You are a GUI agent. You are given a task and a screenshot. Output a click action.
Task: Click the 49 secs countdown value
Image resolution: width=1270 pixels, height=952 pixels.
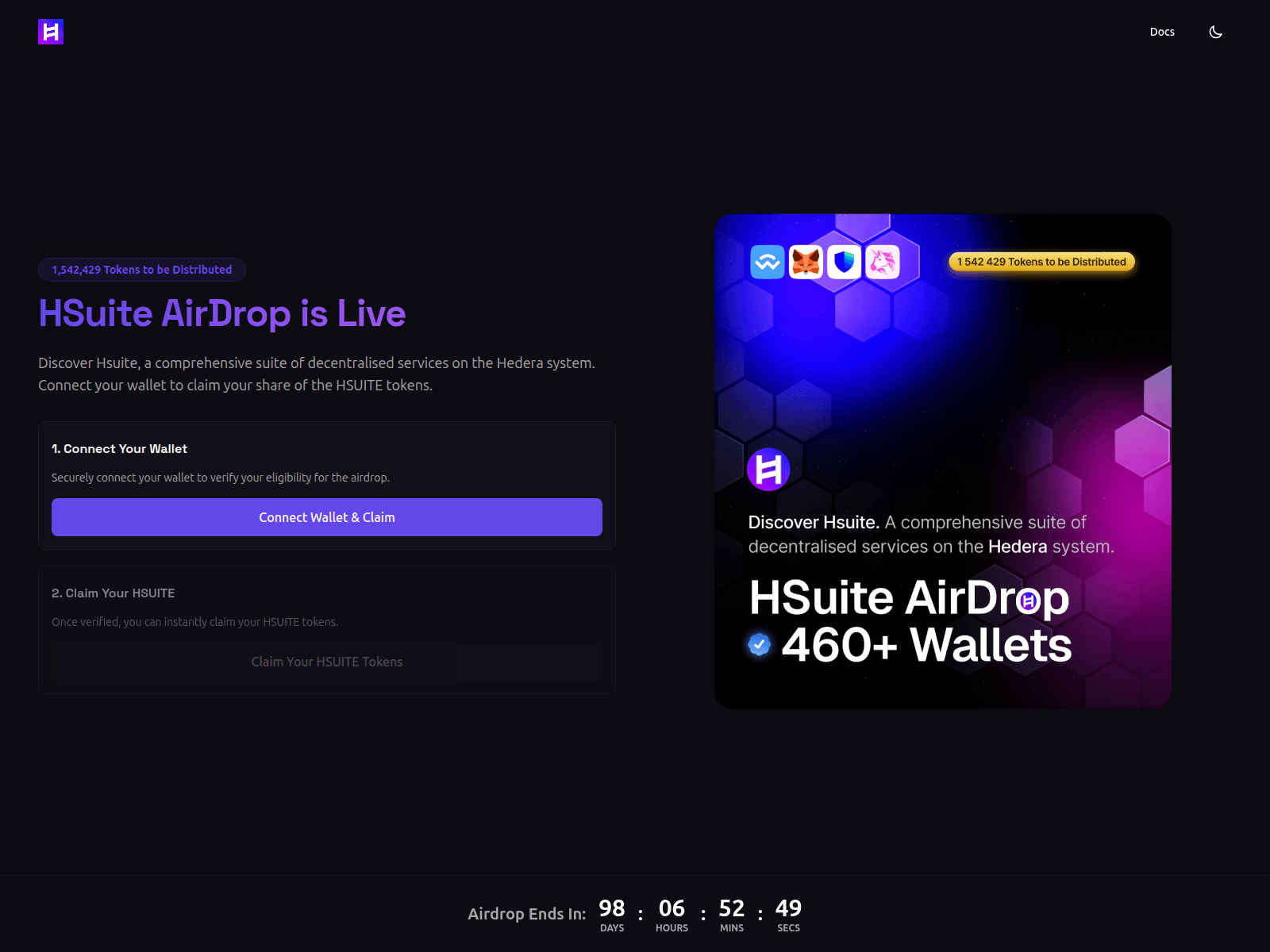788,908
